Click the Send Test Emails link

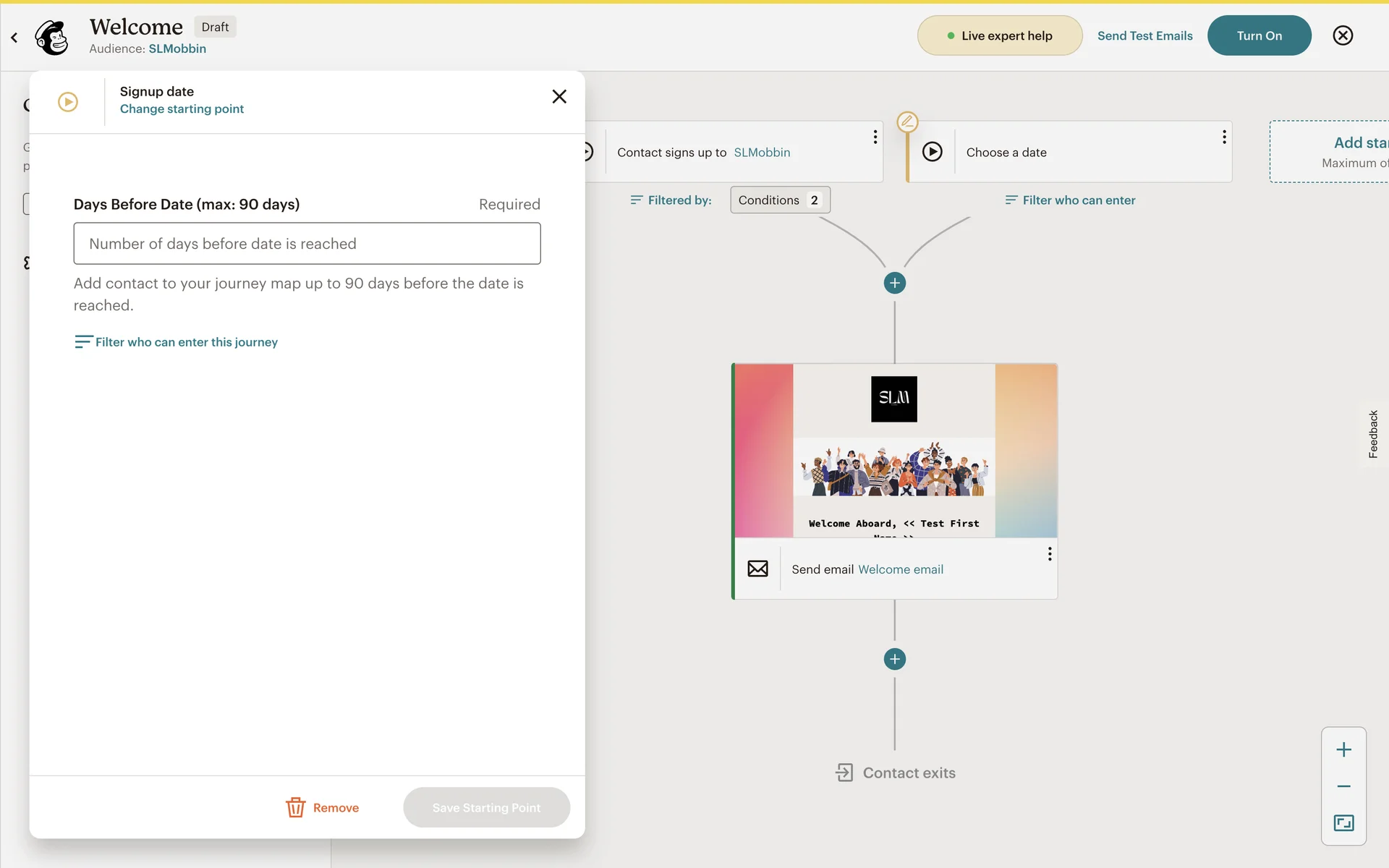click(1144, 35)
